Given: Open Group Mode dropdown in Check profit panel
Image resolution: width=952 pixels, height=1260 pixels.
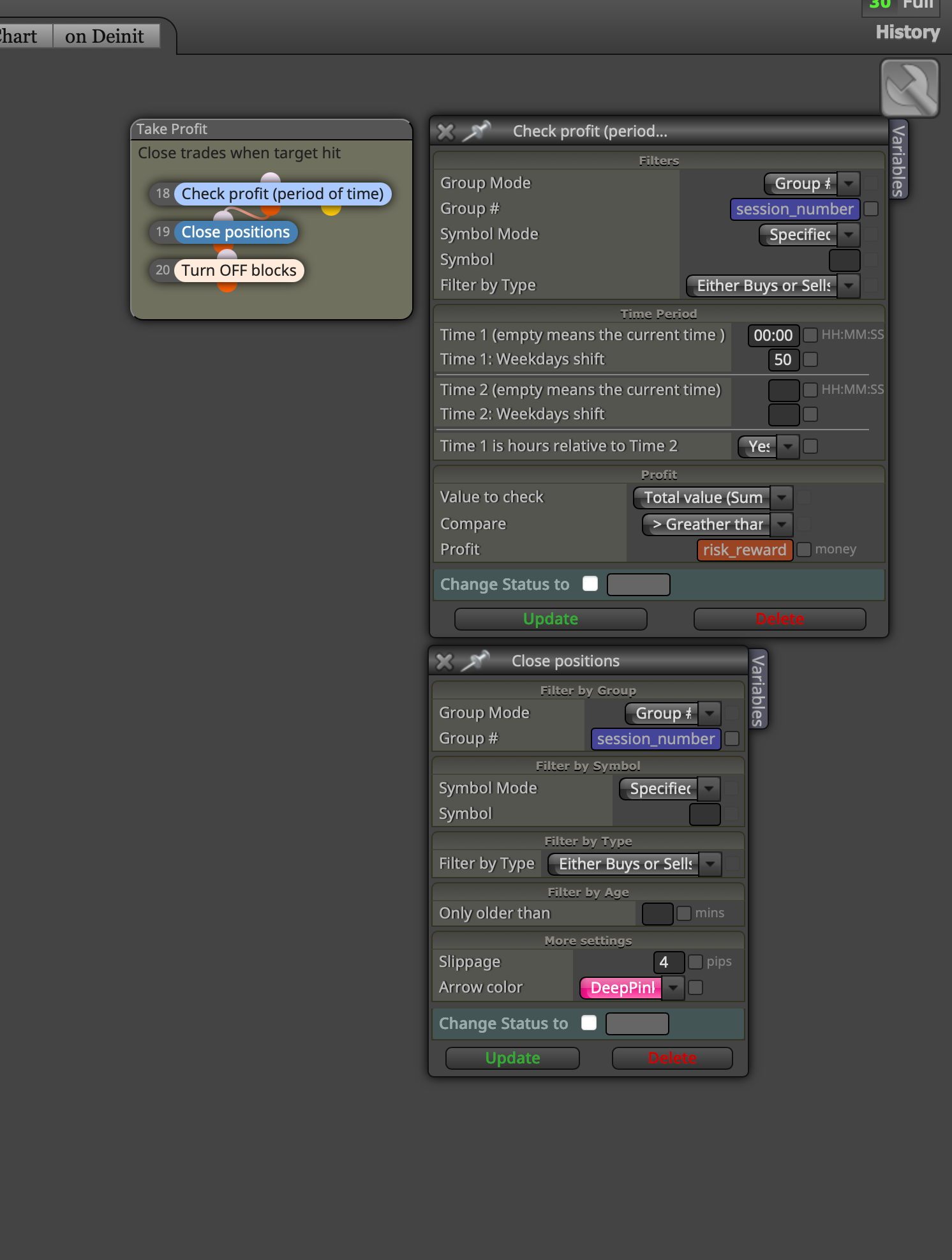Looking at the screenshot, I should tap(812, 184).
